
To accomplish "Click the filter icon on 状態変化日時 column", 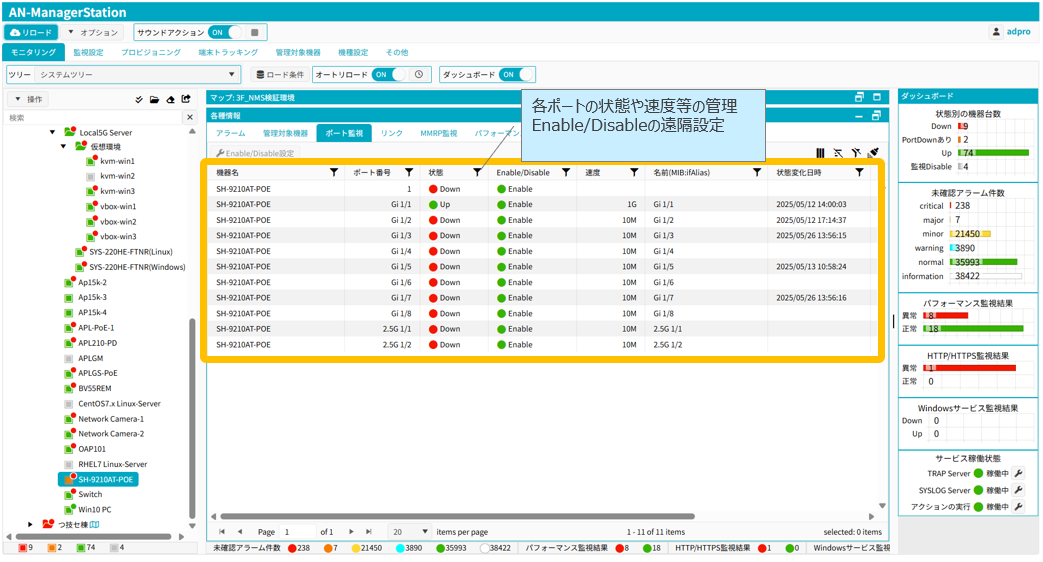I will [859, 173].
